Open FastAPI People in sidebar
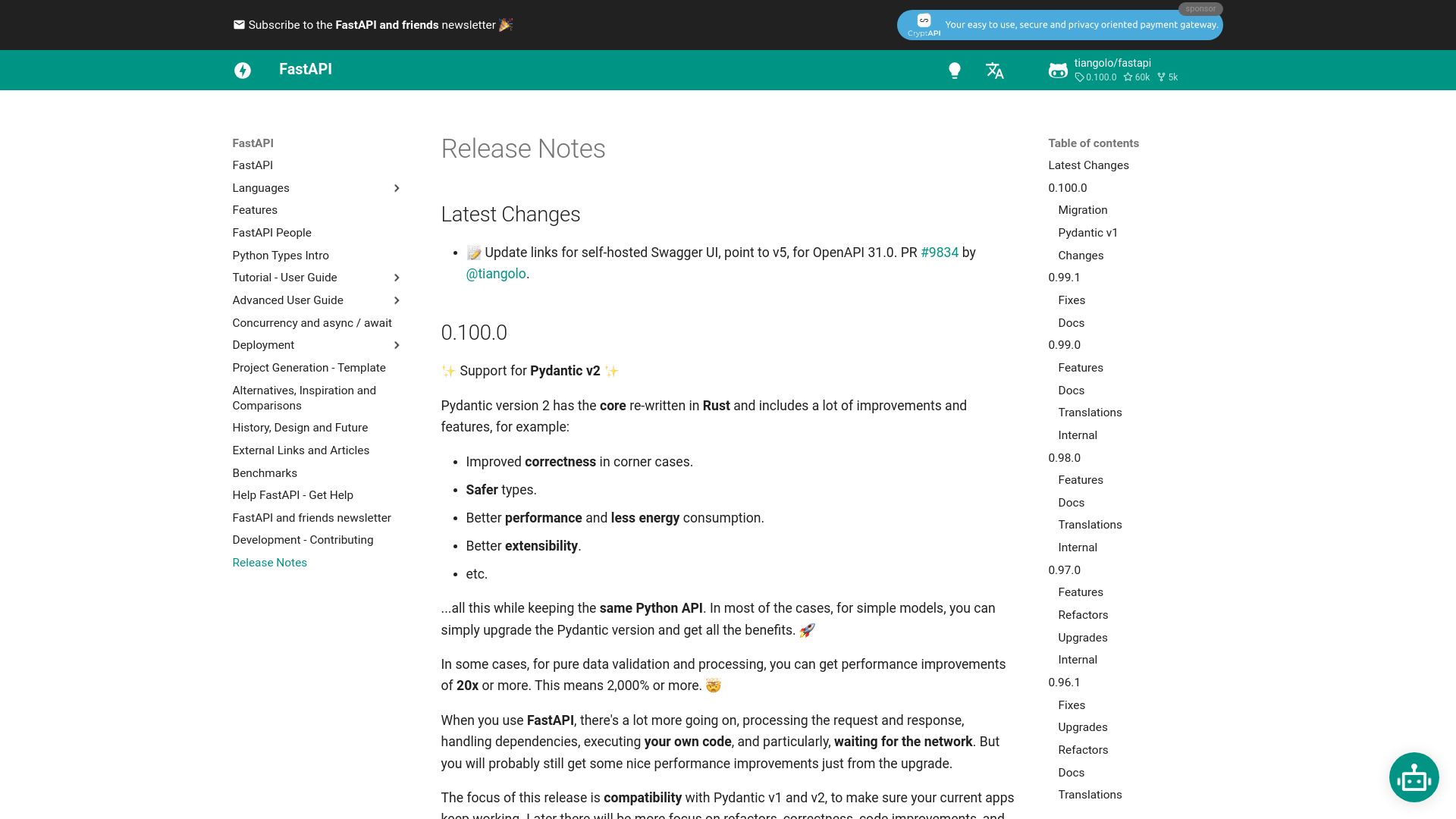This screenshot has height=819, width=1456. coord(271,233)
